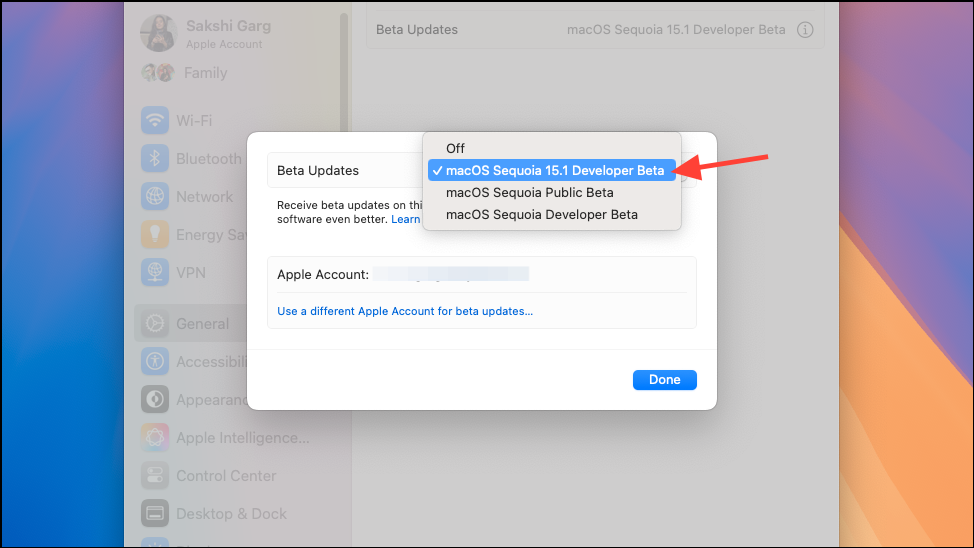Click the 'Bluetooth' sidebar label
This screenshot has height=548, width=974.
coord(209,158)
